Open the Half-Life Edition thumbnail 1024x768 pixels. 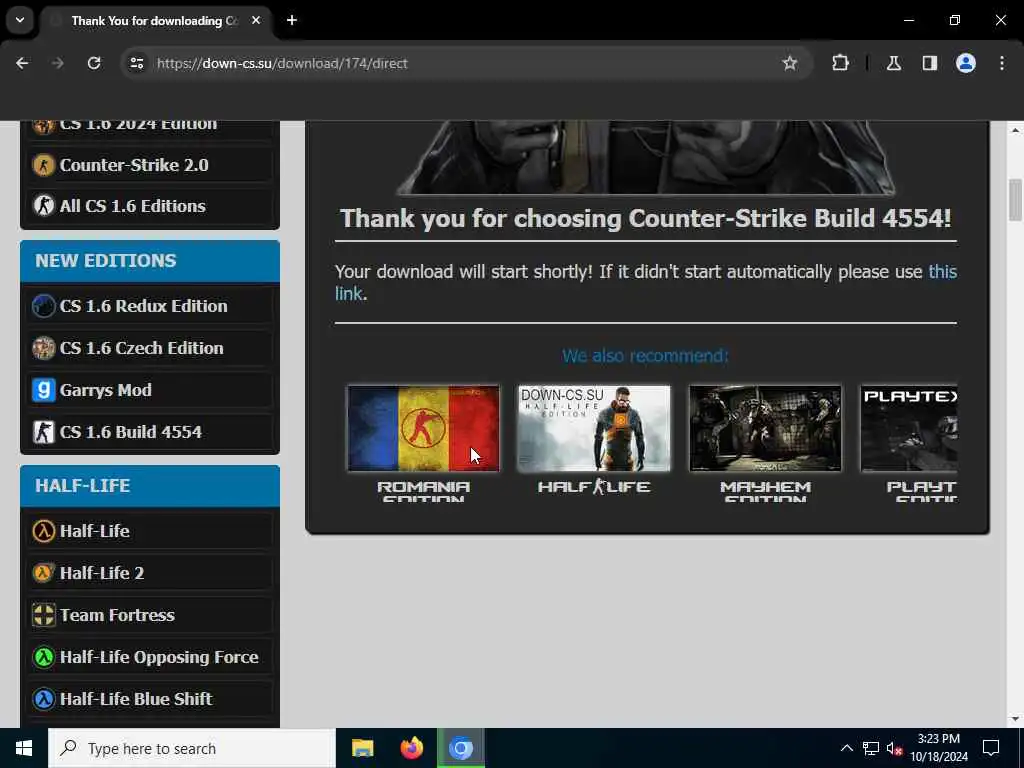(594, 428)
